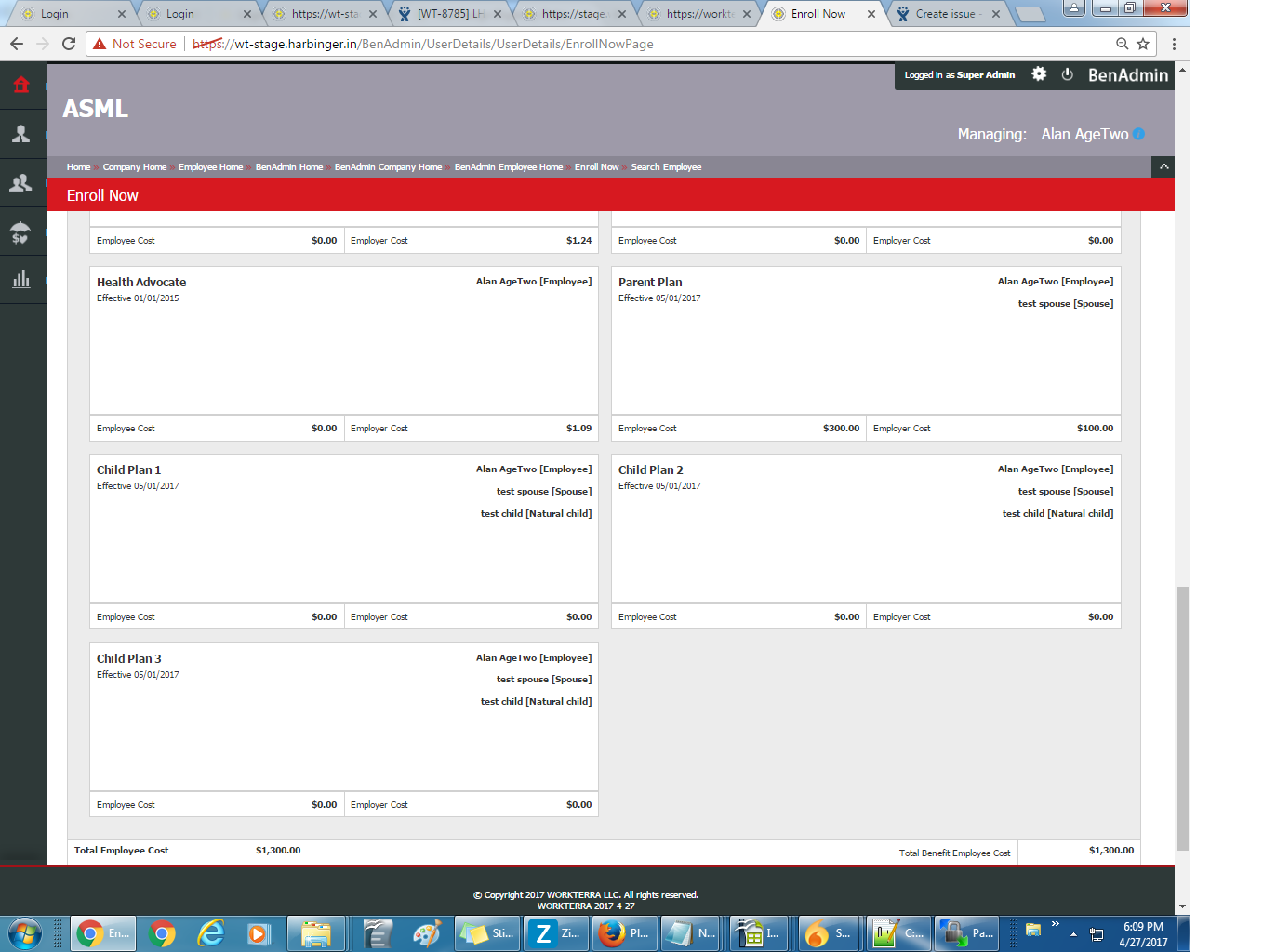Image resolution: width=1263 pixels, height=952 pixels.
Task: Click the red home icon in sidebar
Action: click(x=21, y=86)
